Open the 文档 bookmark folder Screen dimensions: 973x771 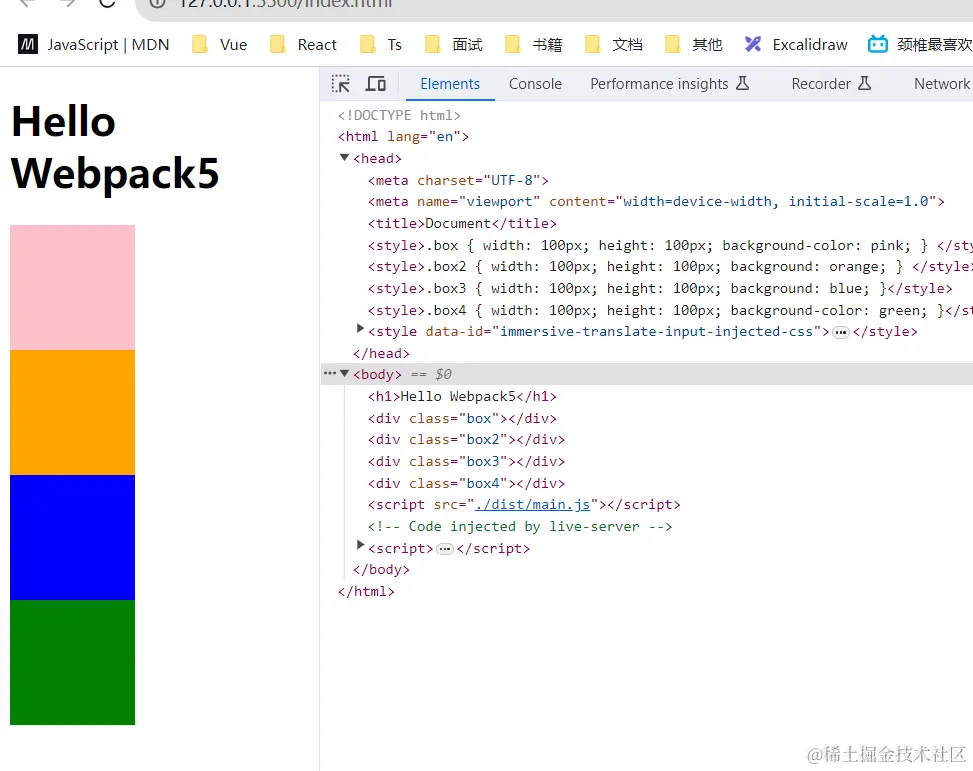[x=614, y=45]
